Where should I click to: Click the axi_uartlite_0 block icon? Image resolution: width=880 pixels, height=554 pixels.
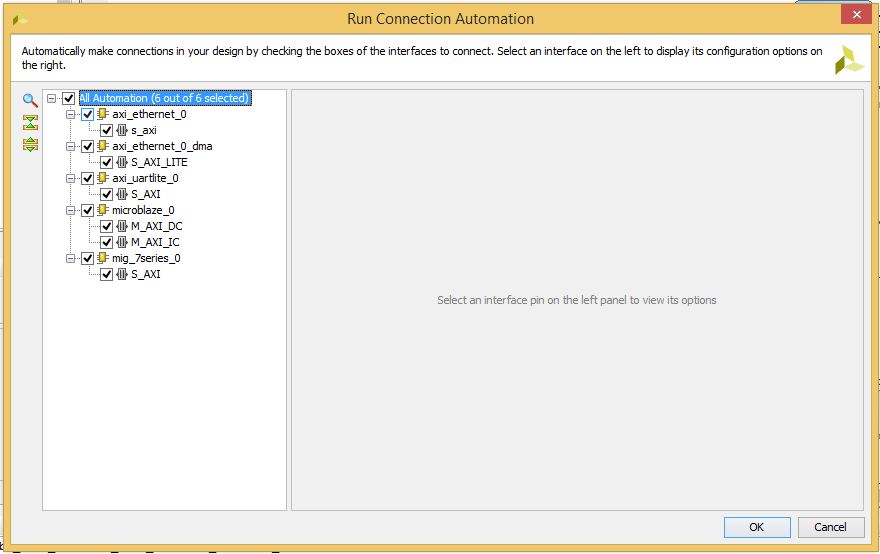(x=103, y=178)
